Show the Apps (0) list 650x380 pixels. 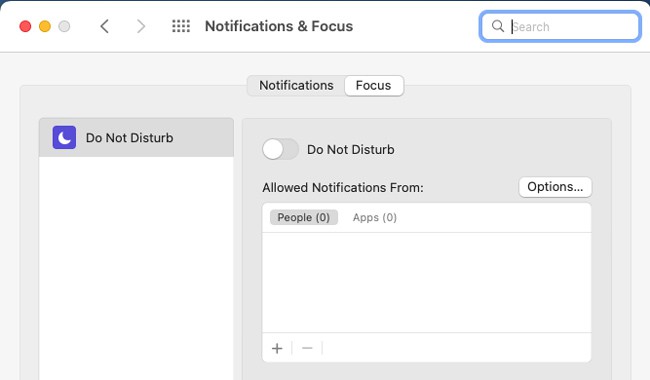point(375,218)
